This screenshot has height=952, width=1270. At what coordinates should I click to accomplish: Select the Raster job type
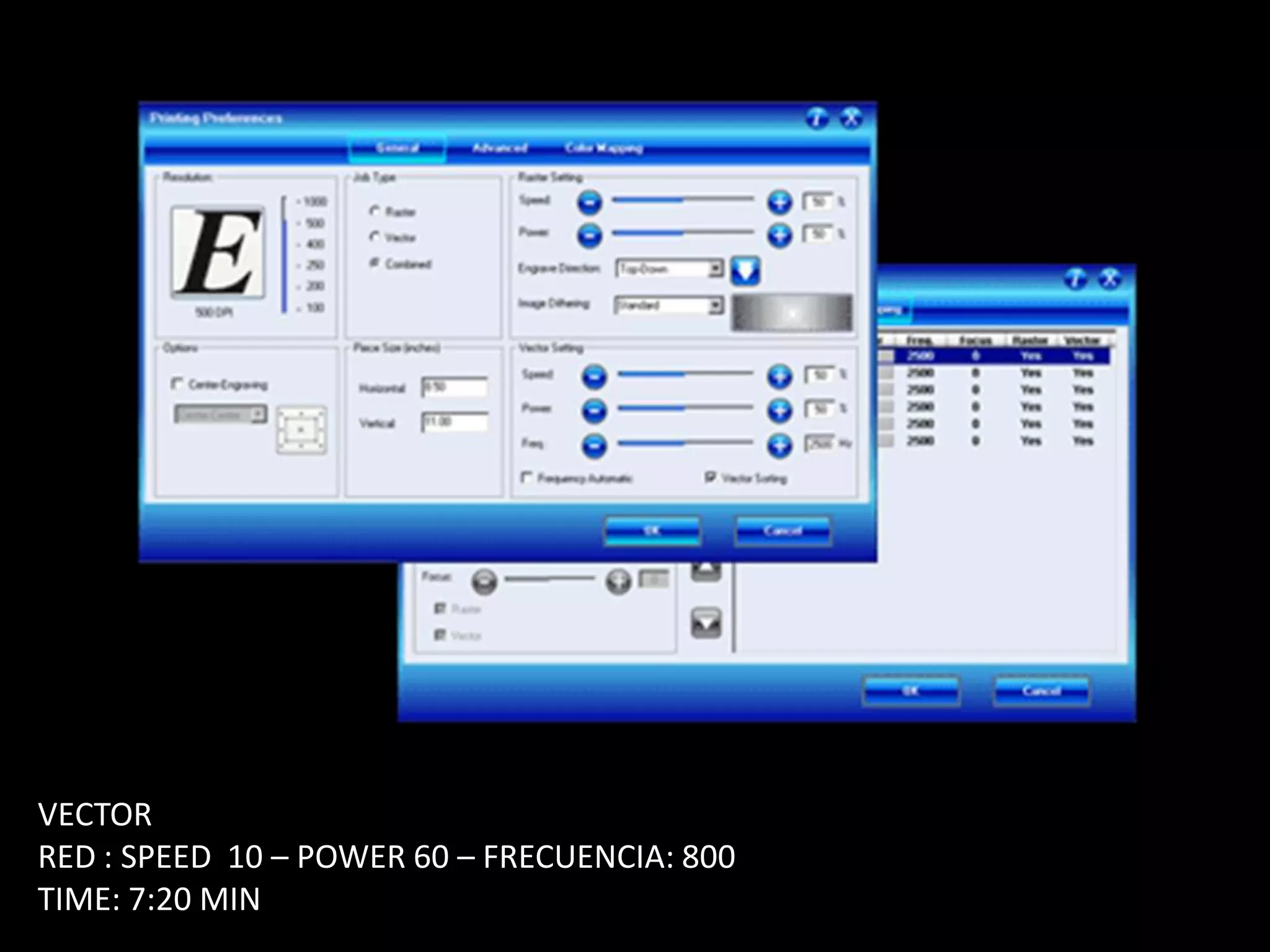pyautogui.click(x=375, y=211)
